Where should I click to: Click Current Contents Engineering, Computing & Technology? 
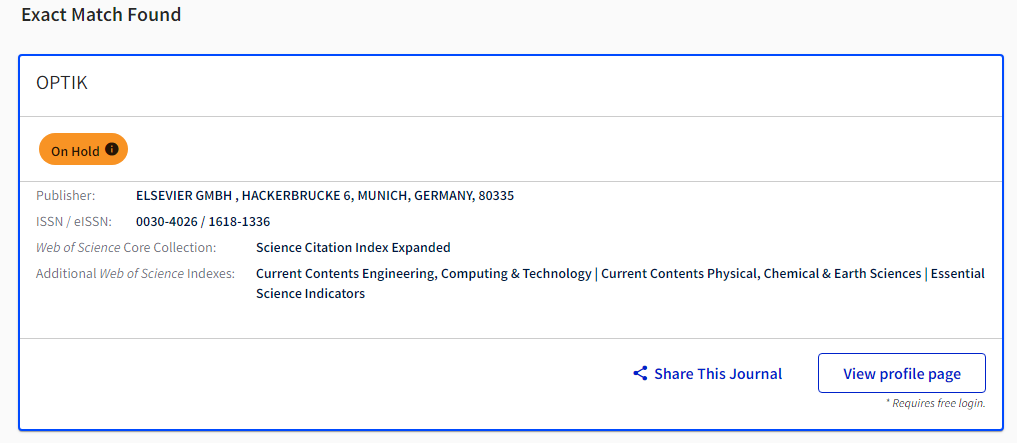pos(423,273)
